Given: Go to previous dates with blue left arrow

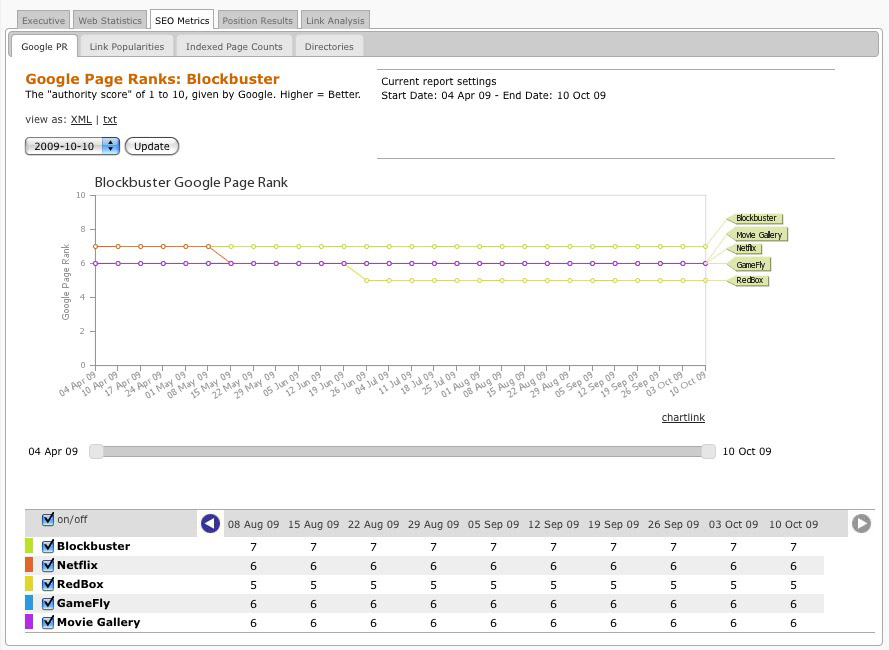Looking at the screenshot, I should [x=210, y=523].
